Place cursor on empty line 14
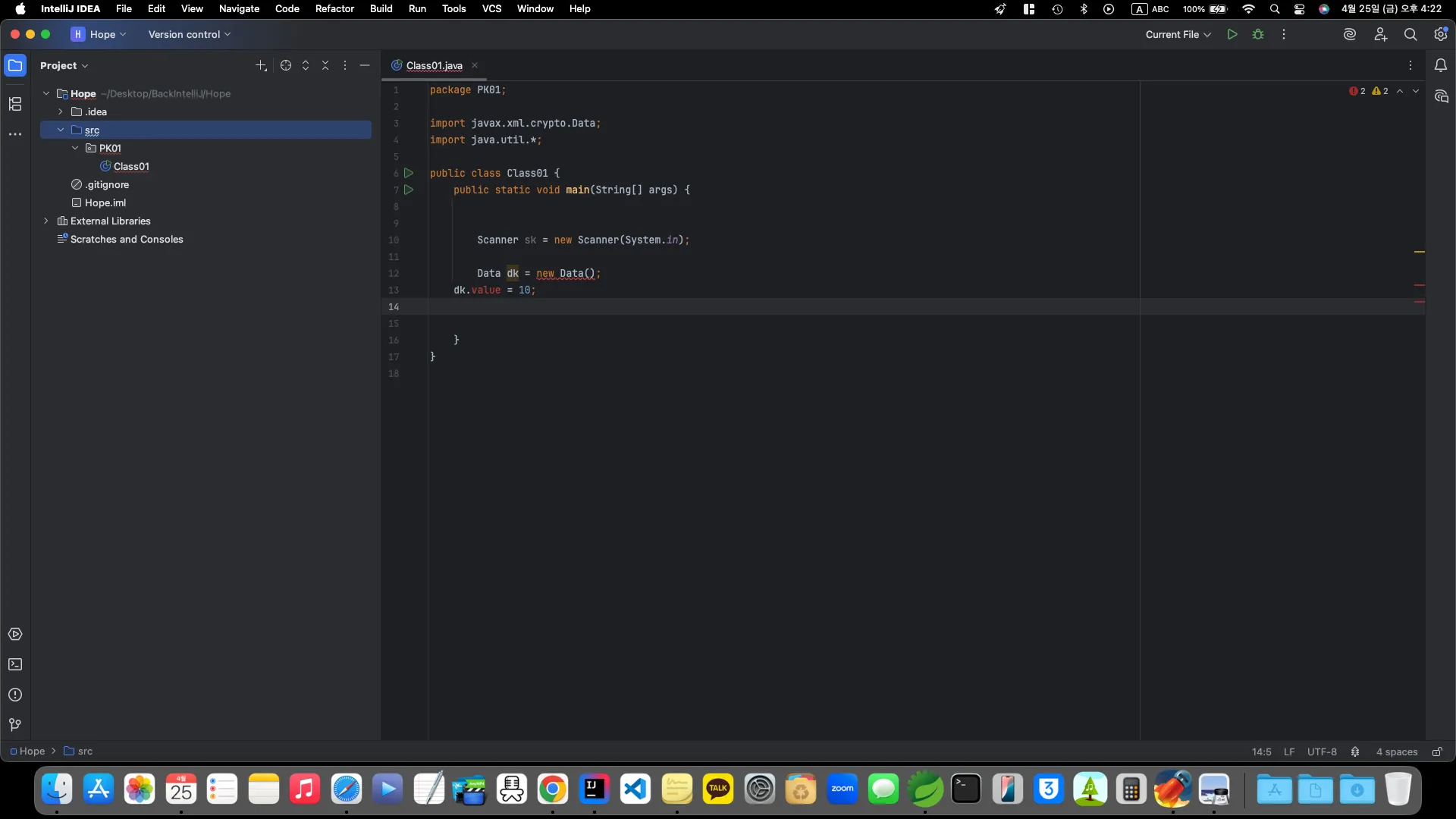Viewport: 1456px width, 819px height. click(783, 306)
